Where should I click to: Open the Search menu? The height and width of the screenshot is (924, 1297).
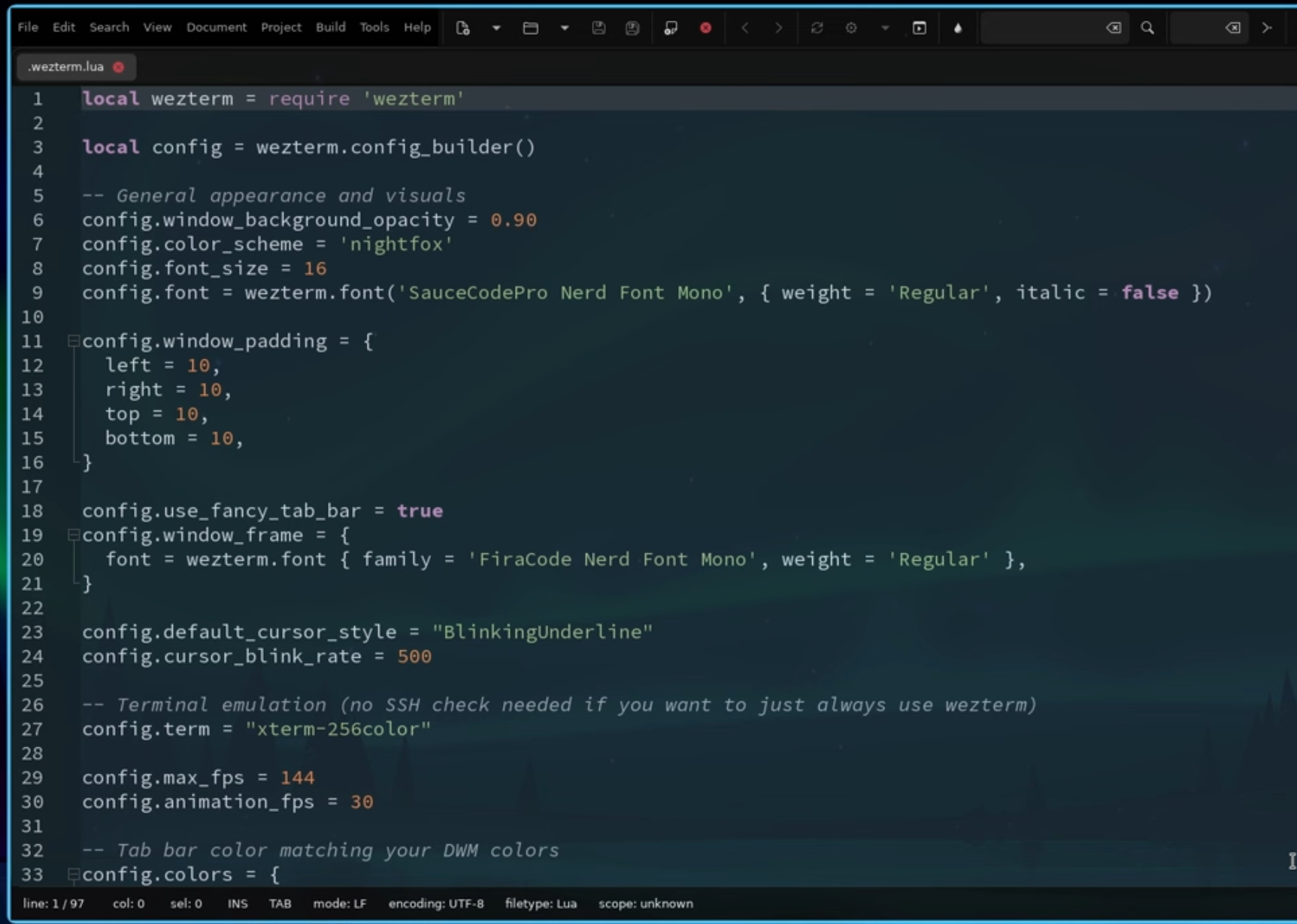(109, 27)
